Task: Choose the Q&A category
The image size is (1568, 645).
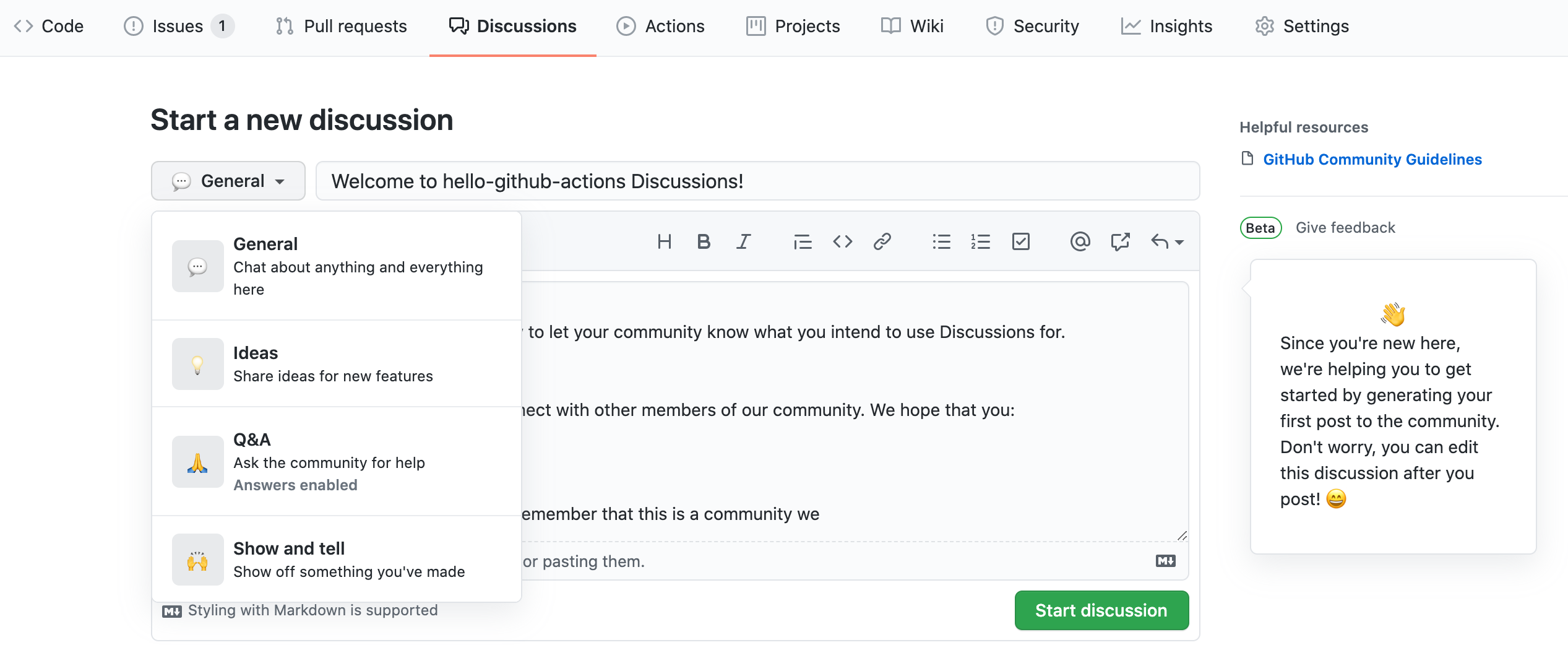Action: 337,462
